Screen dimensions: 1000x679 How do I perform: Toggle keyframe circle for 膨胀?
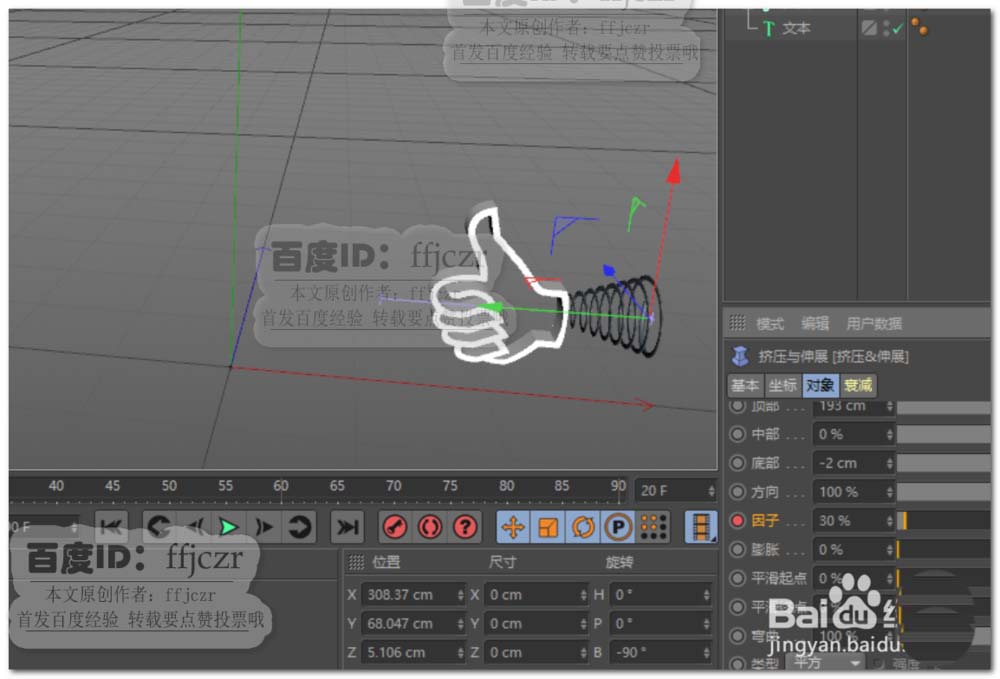(x=737, y=549)
